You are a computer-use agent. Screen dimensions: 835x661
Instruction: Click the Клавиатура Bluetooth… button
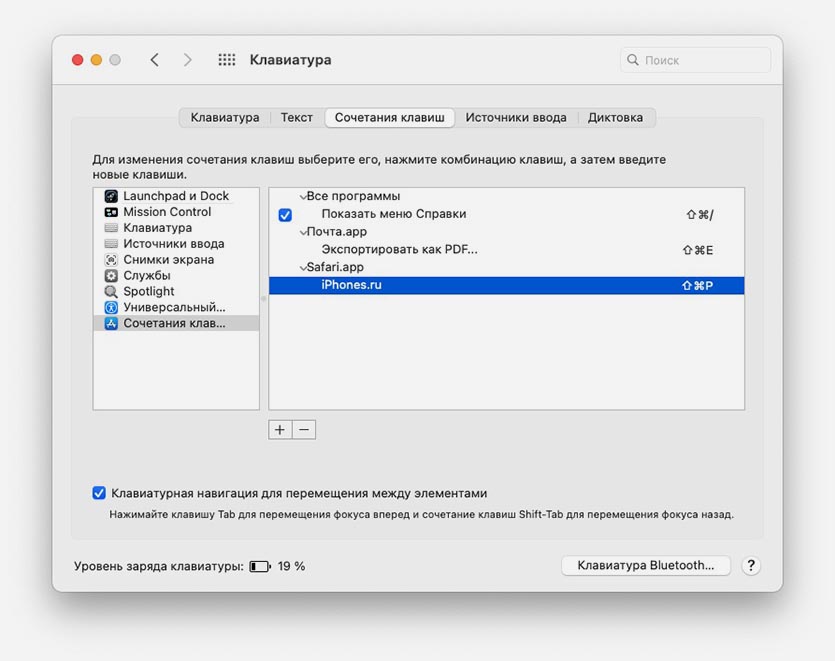pyautogui.click(x=646, y=565)
